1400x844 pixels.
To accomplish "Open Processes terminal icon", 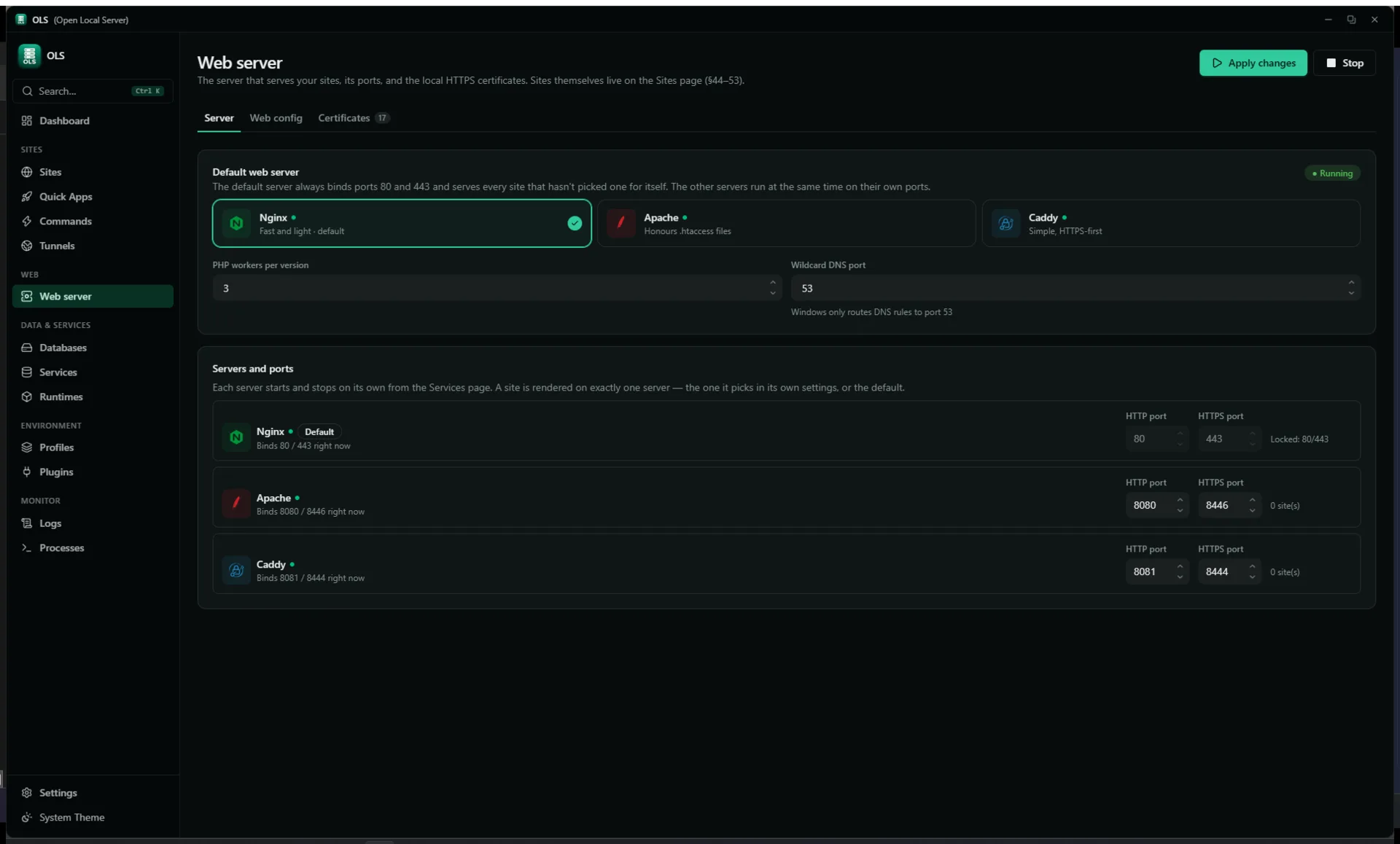I will click(x=27, y=548).
